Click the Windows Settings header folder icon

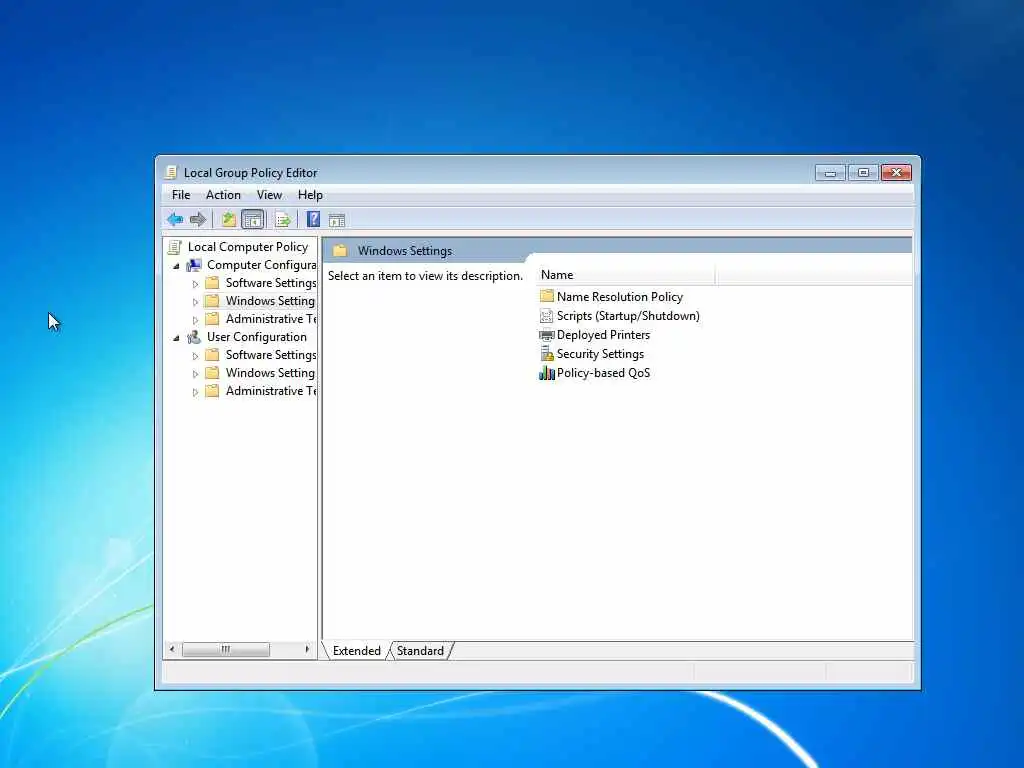point(340,251)
